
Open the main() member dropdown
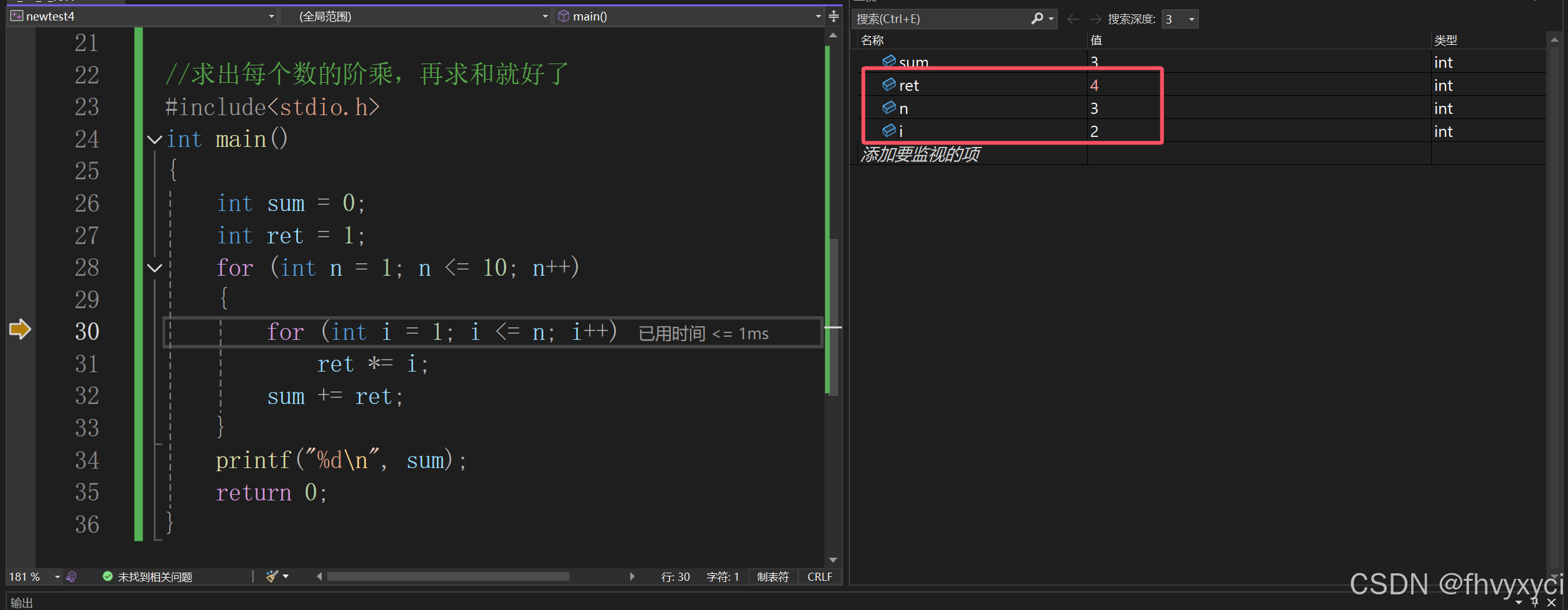(x=818, y=17)
